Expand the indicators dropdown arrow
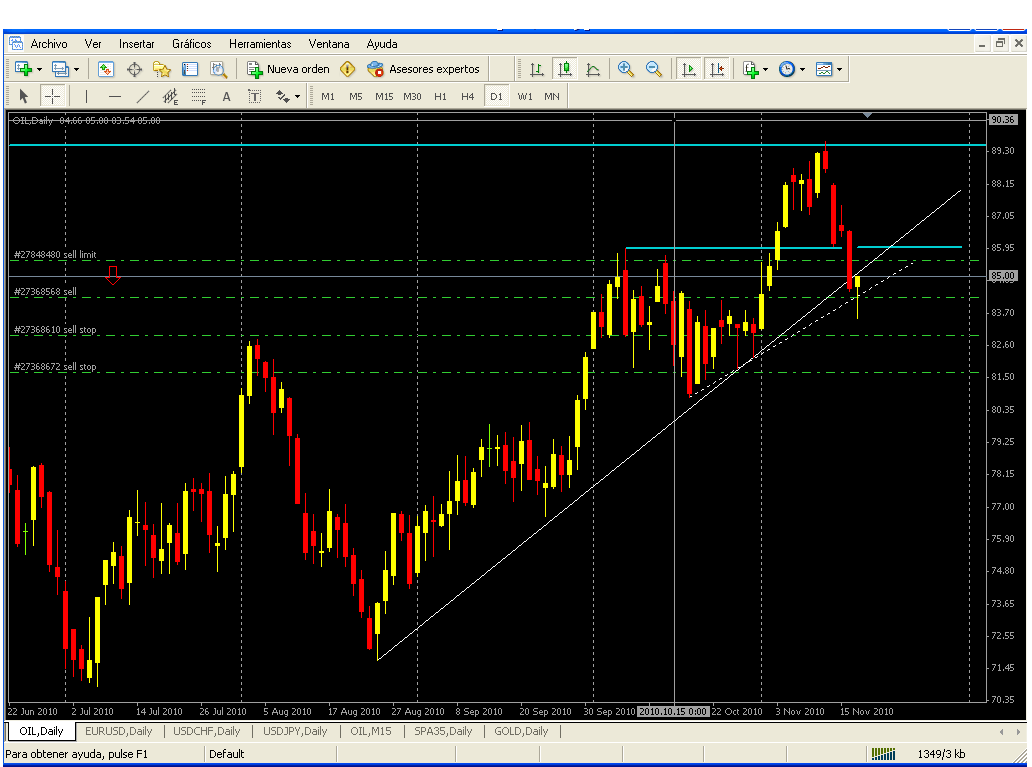Image resolution: width=1032 pixels, height=767 pixels. (765, 69)
